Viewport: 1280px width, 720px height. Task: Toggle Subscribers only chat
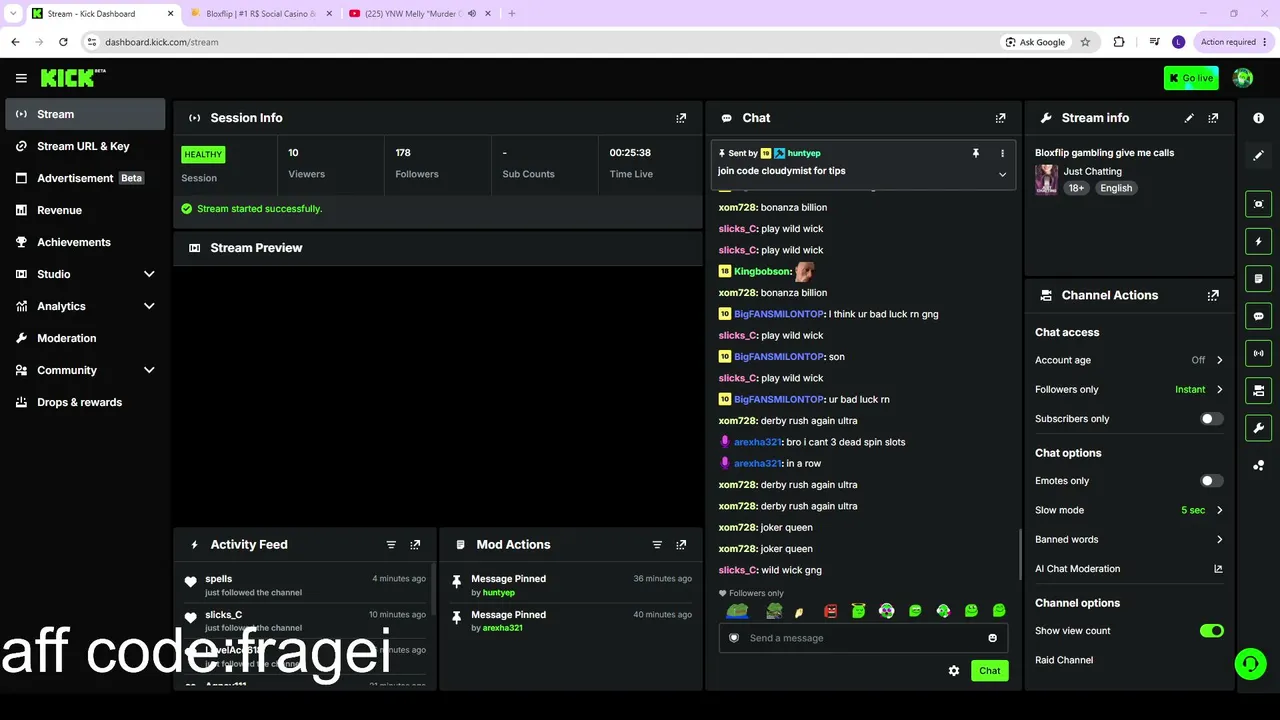point(1211,419)
